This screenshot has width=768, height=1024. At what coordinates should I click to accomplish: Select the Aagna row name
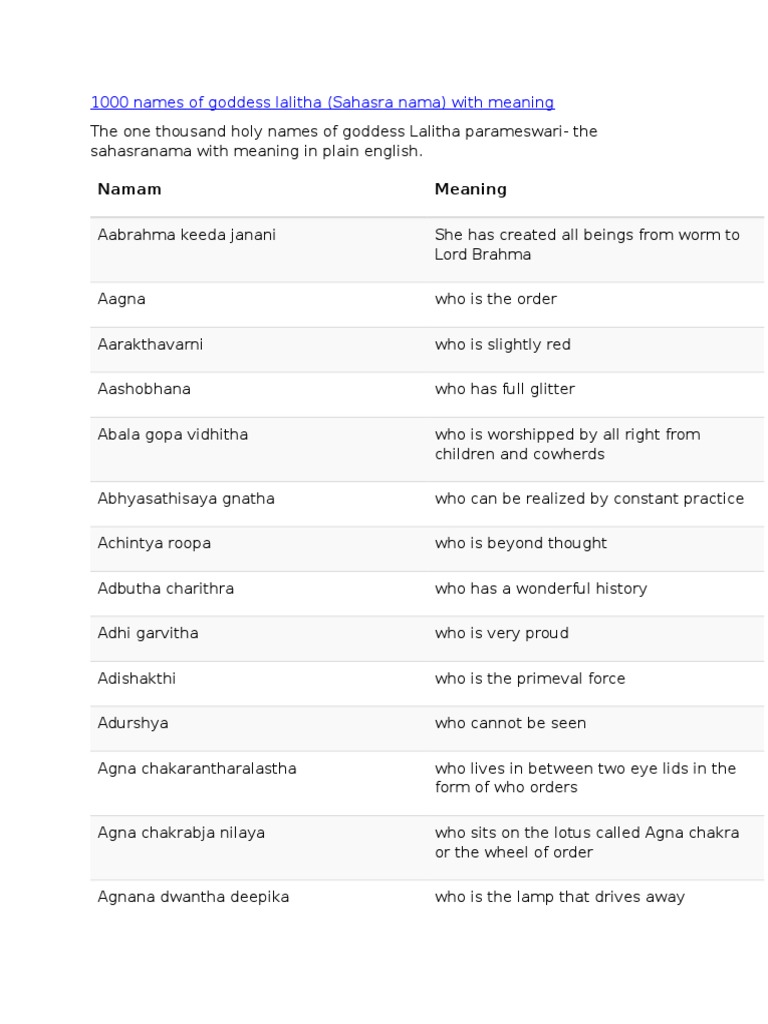tap(121, 300)
